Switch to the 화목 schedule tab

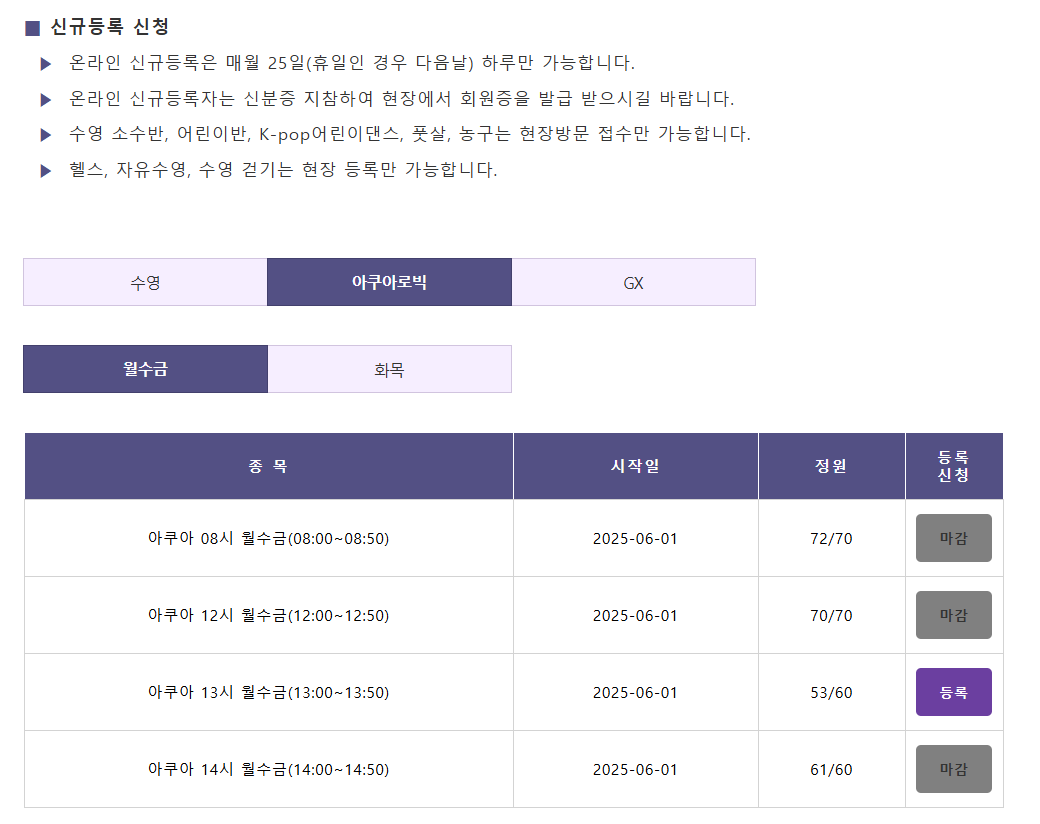tap(389, 370)
